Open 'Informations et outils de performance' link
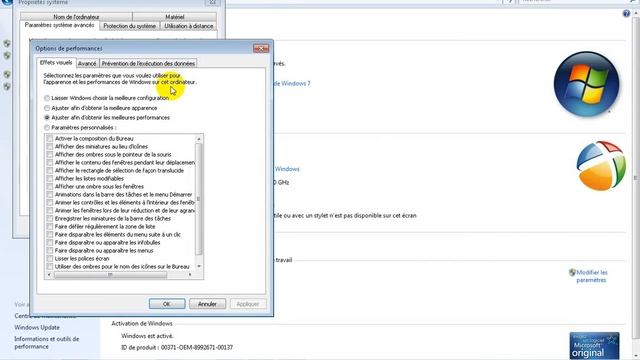The width and height of the screenshot is (640, 360). coord(47,342)
